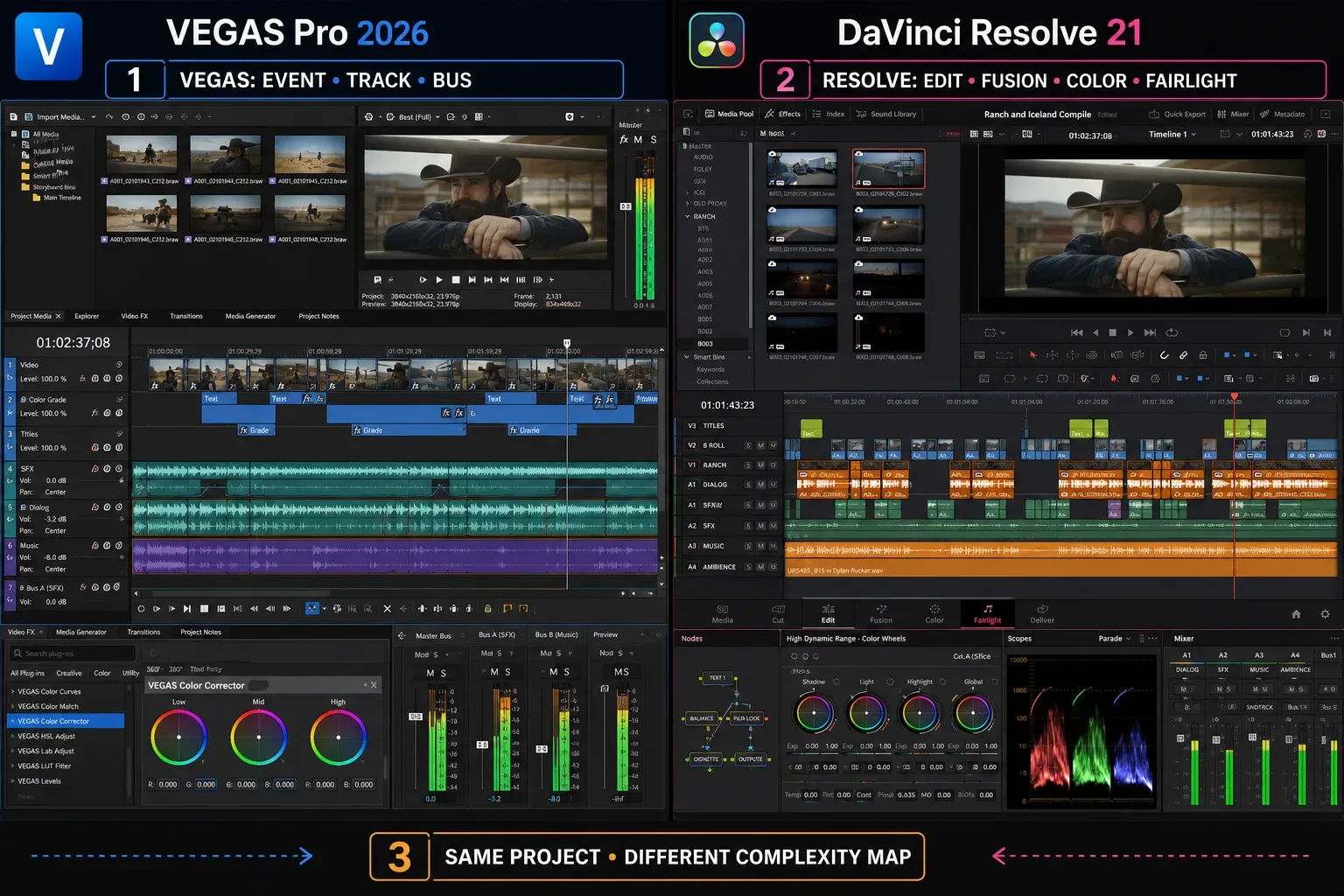Solo the VEGAS Master meter with S
This screenshot has height=896, width=1344.
click(x=654, y=139)
